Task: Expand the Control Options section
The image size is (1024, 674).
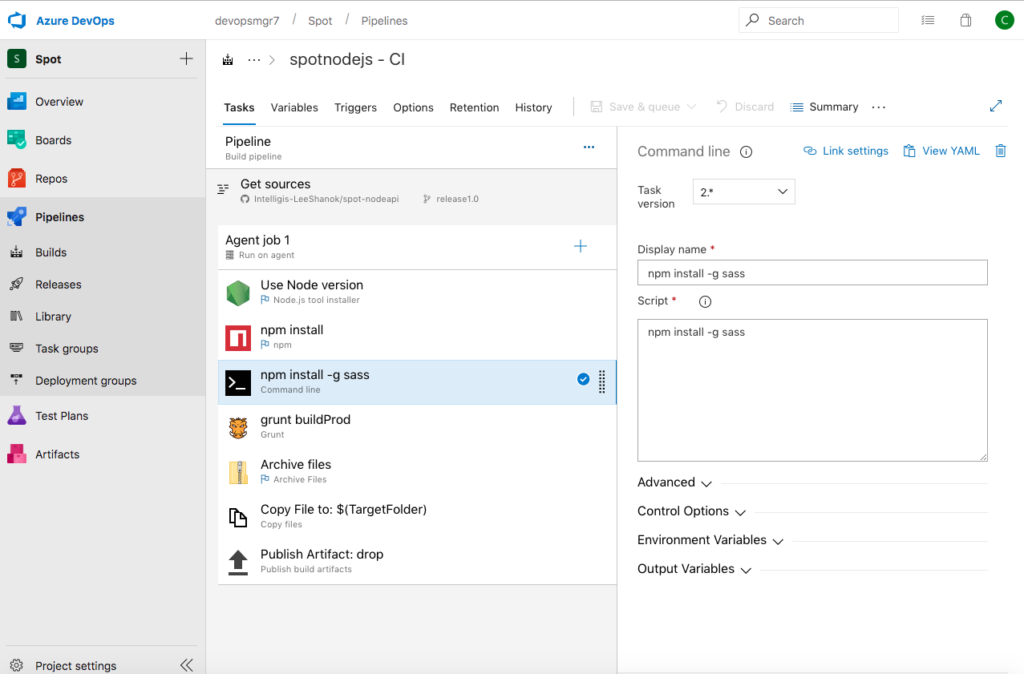Action: [x=691, y=512]
